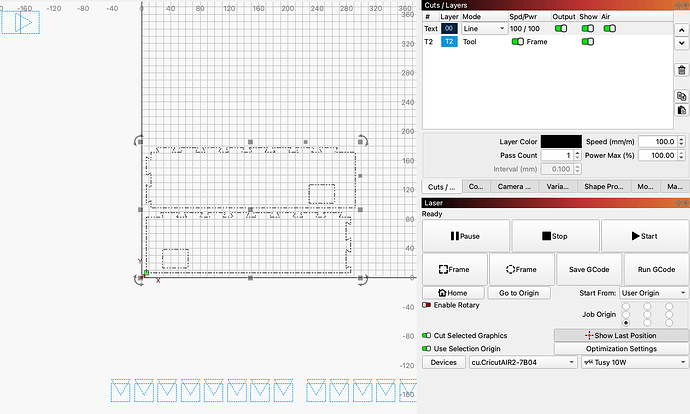Screen dimensions: 690x414
Task: Disable Cut Selected Graphics
Action: tap(426, 335)
